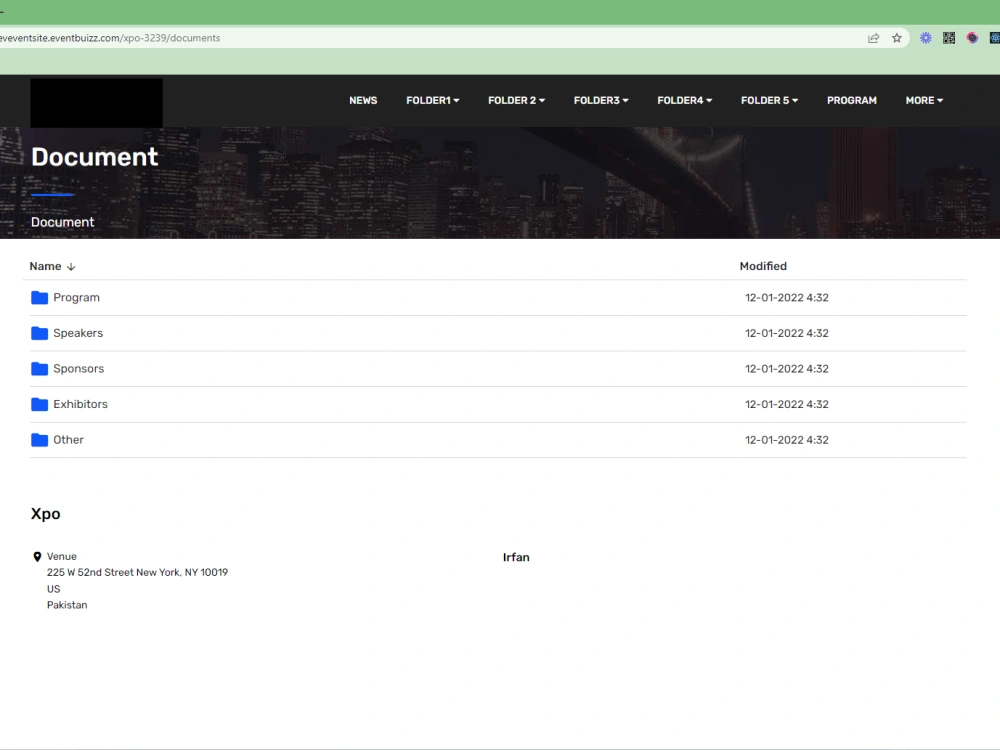Expand the FOLDER1 dropdown
1000x750 pixels.
[x=432, y=100]
